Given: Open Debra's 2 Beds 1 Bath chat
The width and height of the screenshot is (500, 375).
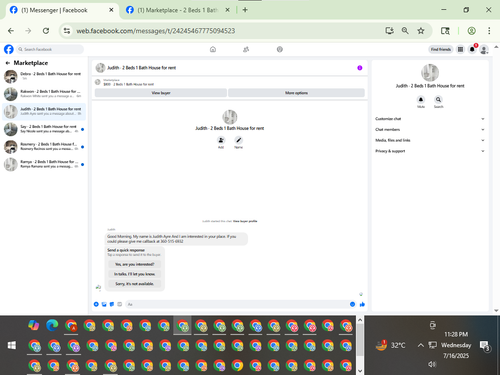Looking at the screenshot, I should pos(44,76).
